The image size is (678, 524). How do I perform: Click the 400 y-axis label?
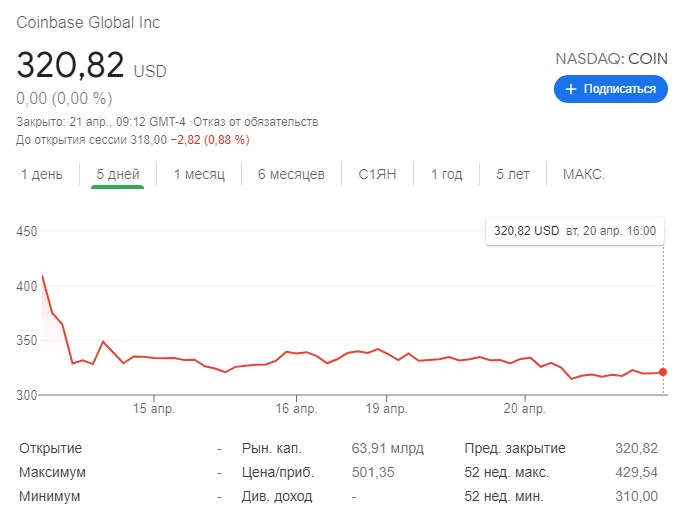click(26, 286)
